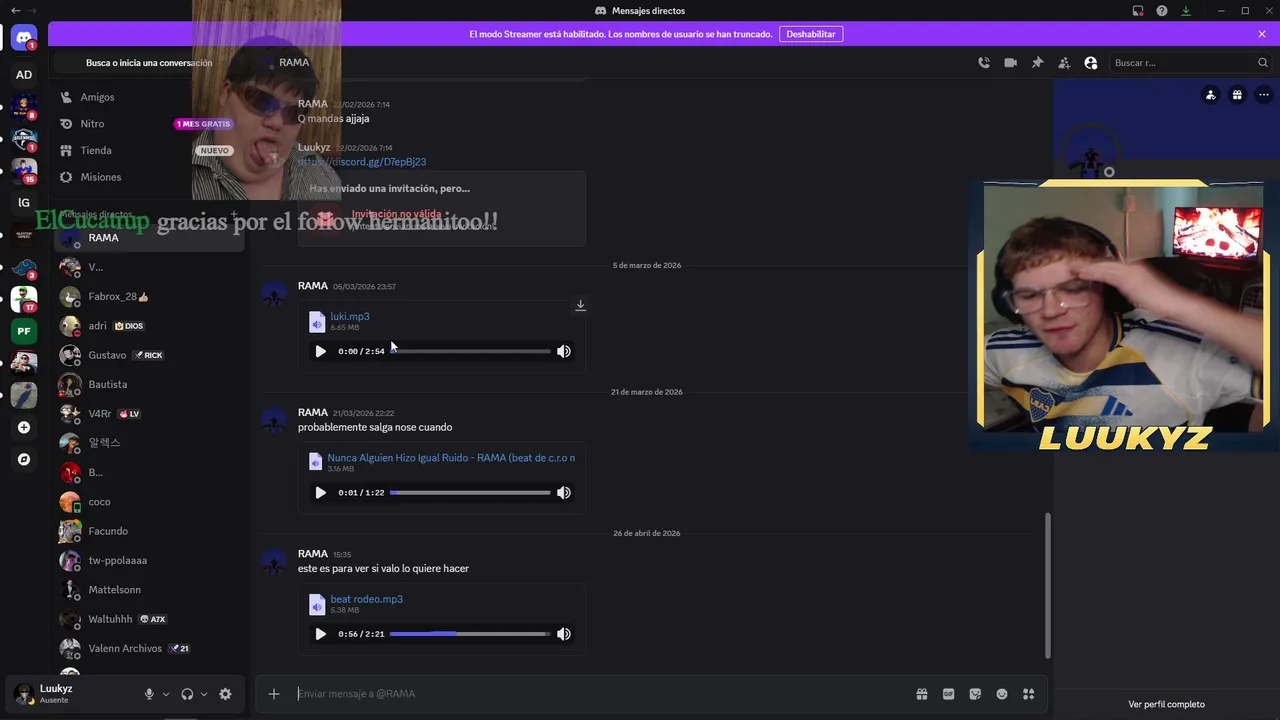Open the emoji picker

pos(1002,694)
